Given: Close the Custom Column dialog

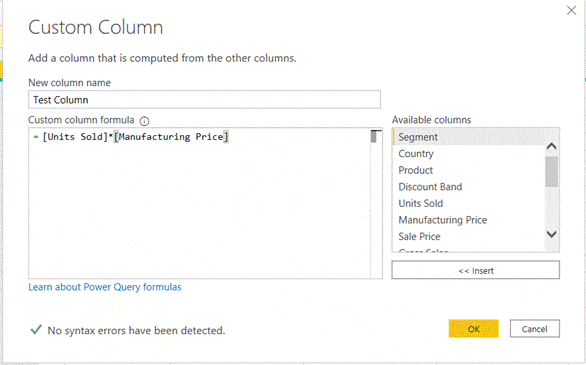Looking at the screenshot, I should 571,10.
